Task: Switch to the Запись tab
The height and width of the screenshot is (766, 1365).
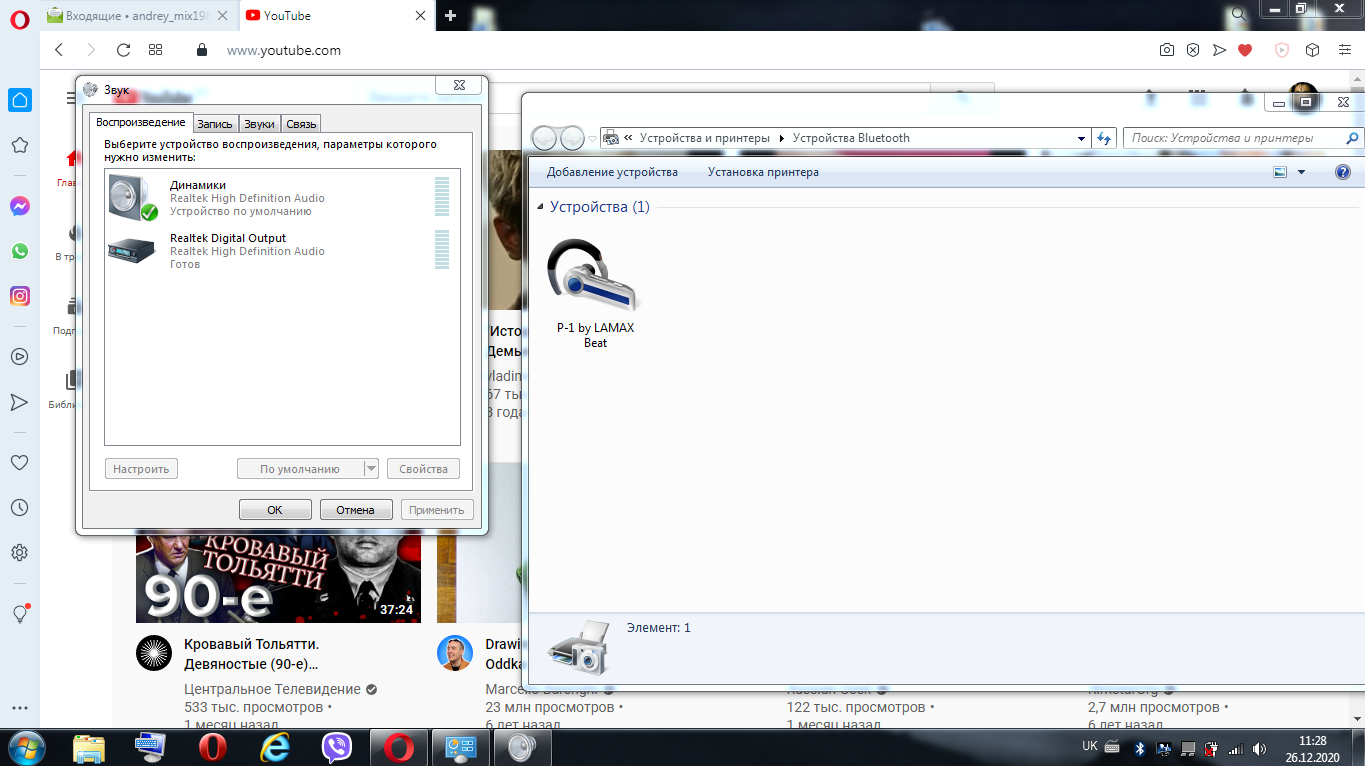Action: pos(215,124)
